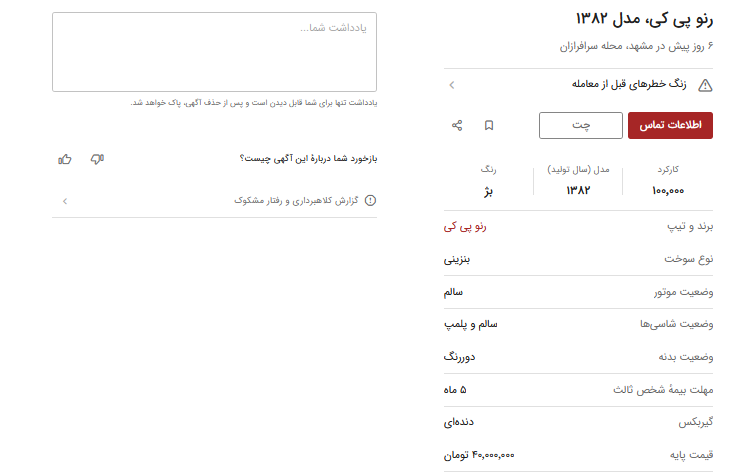The height and width of the screenshot is (474, 731).
Task: Start a chat with the چت button
Action: coord(580,125)
